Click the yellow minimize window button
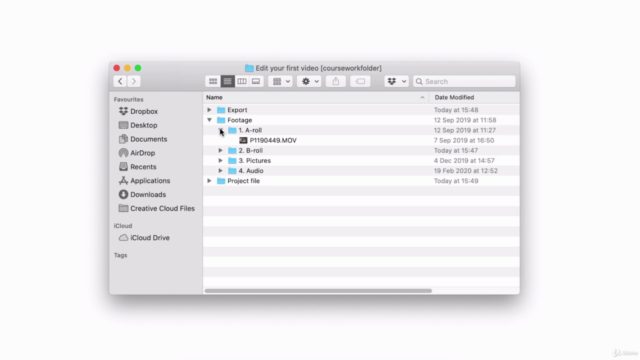Screen dimensions: 640x360 pyautogui.click(x=127, y=68)
